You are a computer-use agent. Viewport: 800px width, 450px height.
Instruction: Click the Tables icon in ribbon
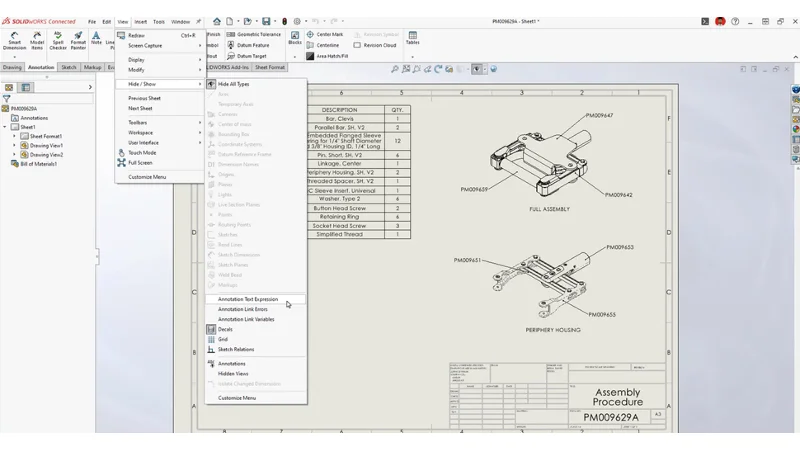(x=412, y=38)
